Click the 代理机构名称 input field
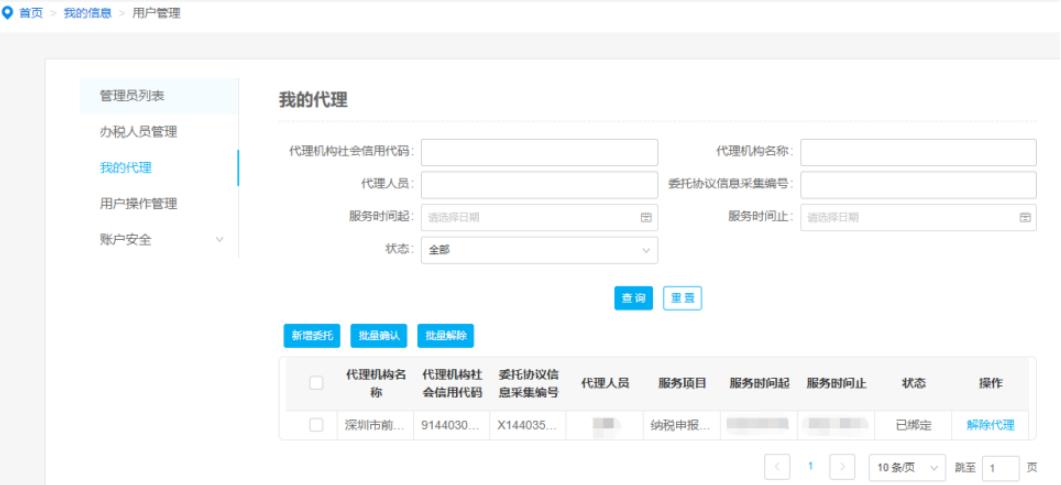1061x485 pixels. tap(918, 152)
